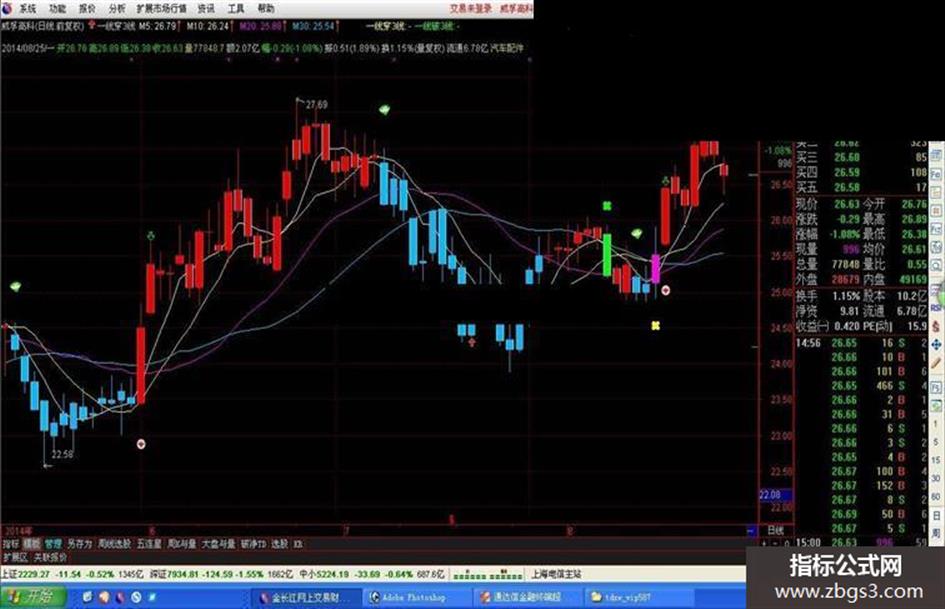Click the 27.69 high price label
This screenshot has height=609, width=945.
coord(316,105)
